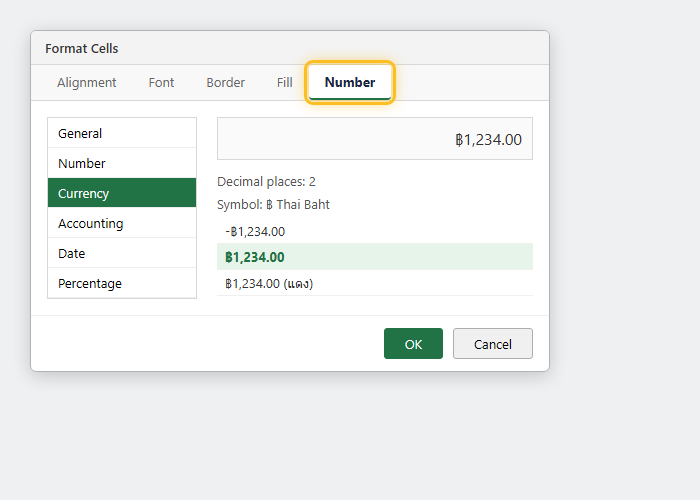Go to the Border tab
Viewport: 700px width, 500px height.
[x=225, y=83]
